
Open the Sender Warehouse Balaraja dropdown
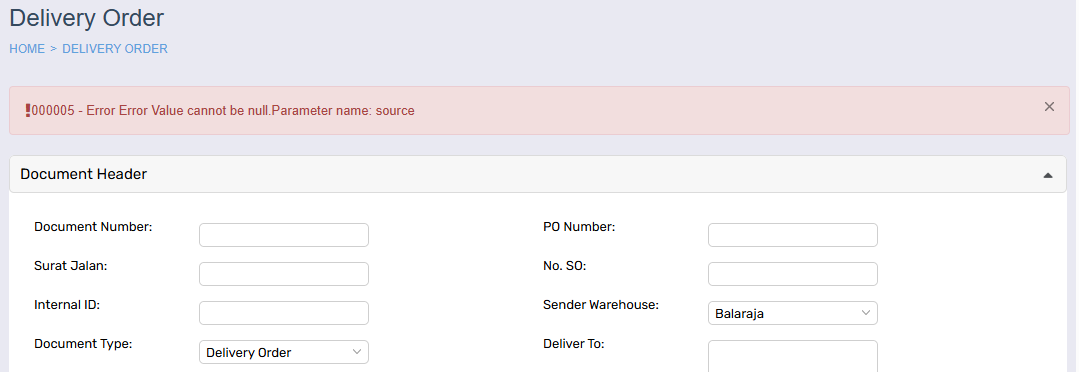point(793,313)
